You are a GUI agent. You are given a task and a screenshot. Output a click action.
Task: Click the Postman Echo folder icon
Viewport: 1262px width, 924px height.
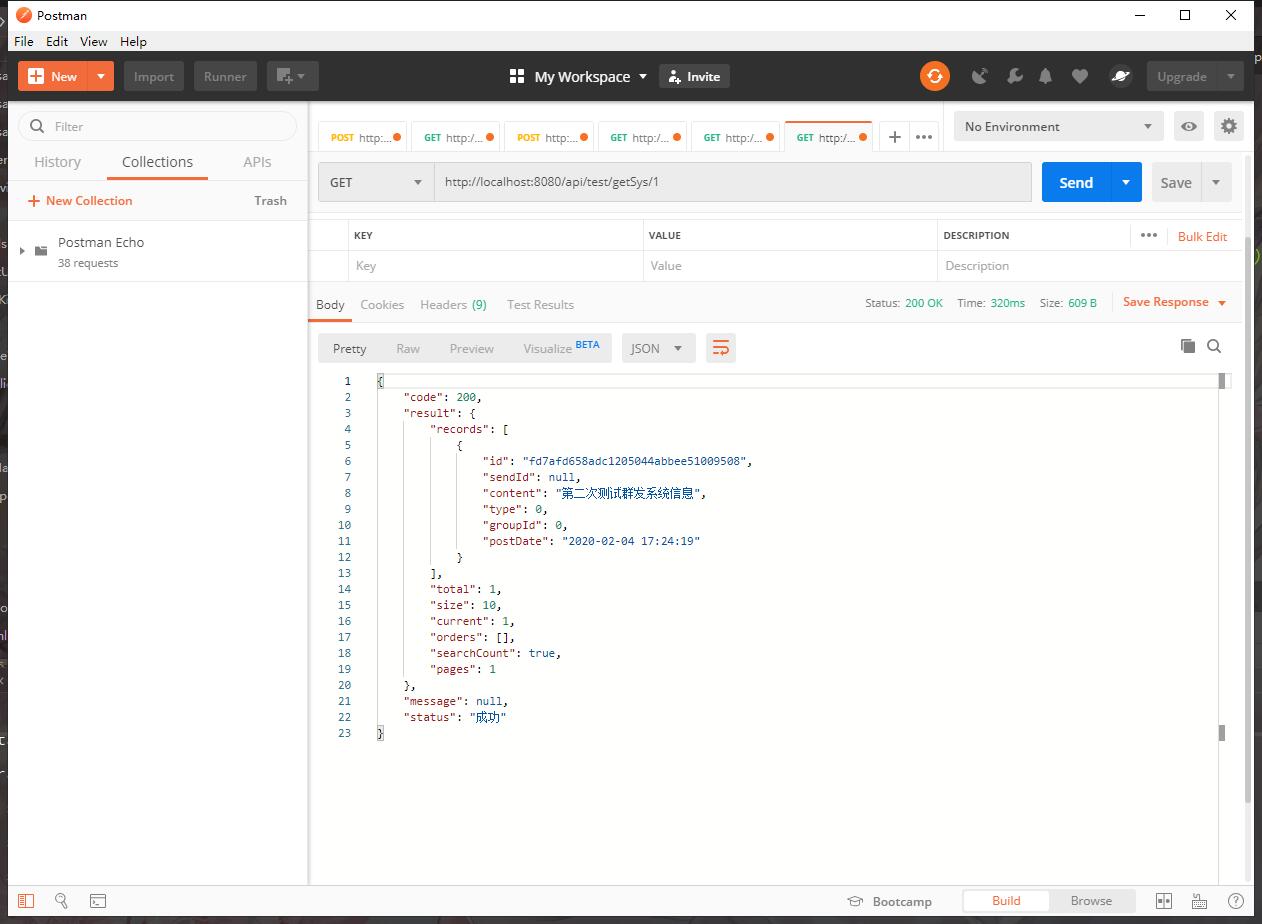[x=41, y=250]
